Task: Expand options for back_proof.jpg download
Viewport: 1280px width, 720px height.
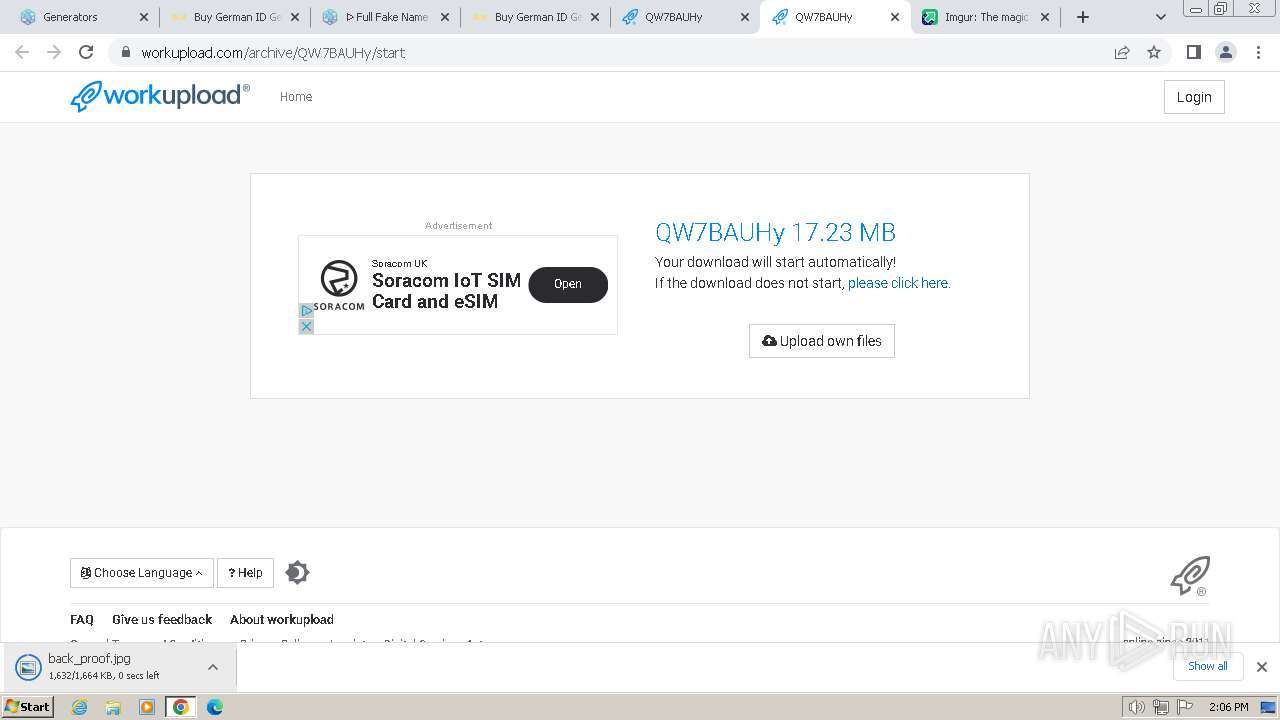Action: 213,667
